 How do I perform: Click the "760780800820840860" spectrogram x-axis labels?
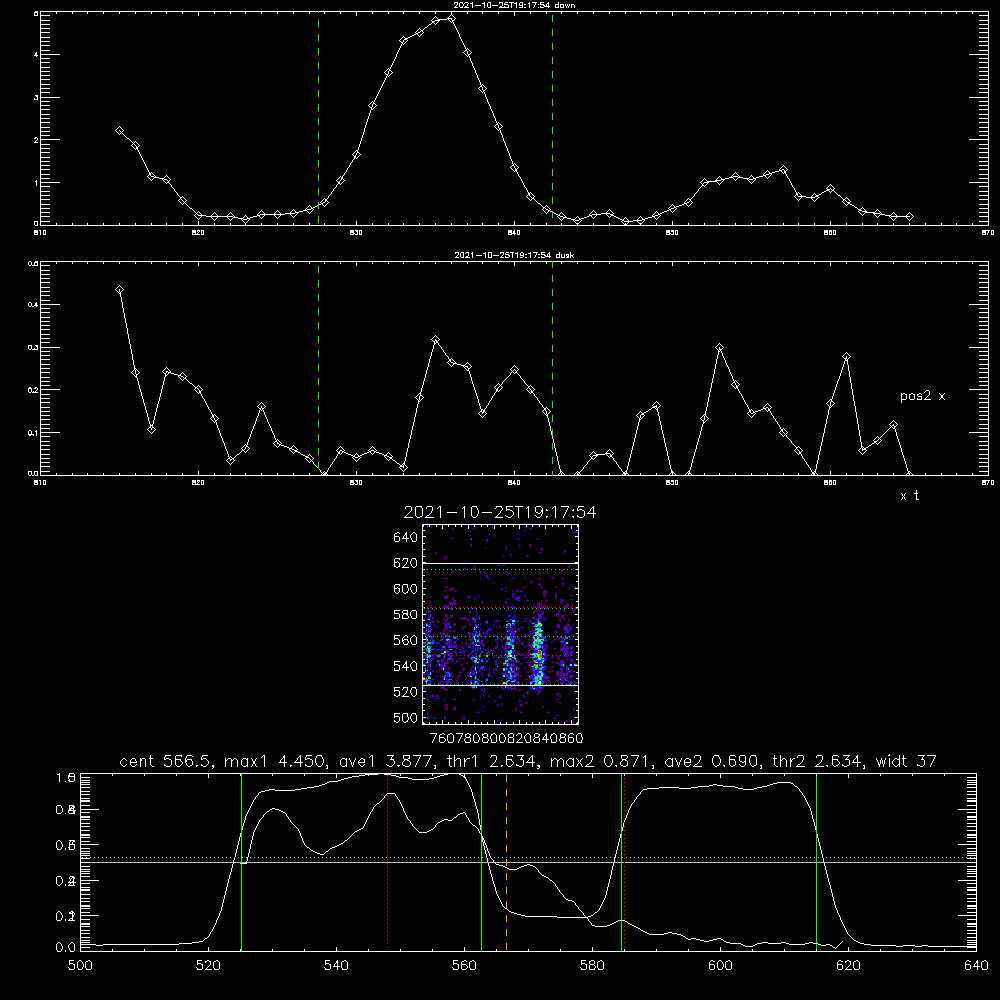pyautogui.click(x=506, y=738)
